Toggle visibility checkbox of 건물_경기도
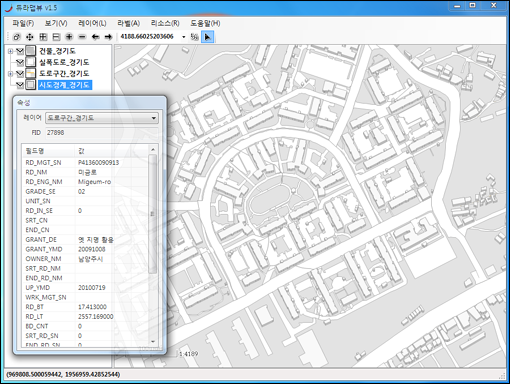The width and height of the screenshot is (510, 384). (20, 51)
